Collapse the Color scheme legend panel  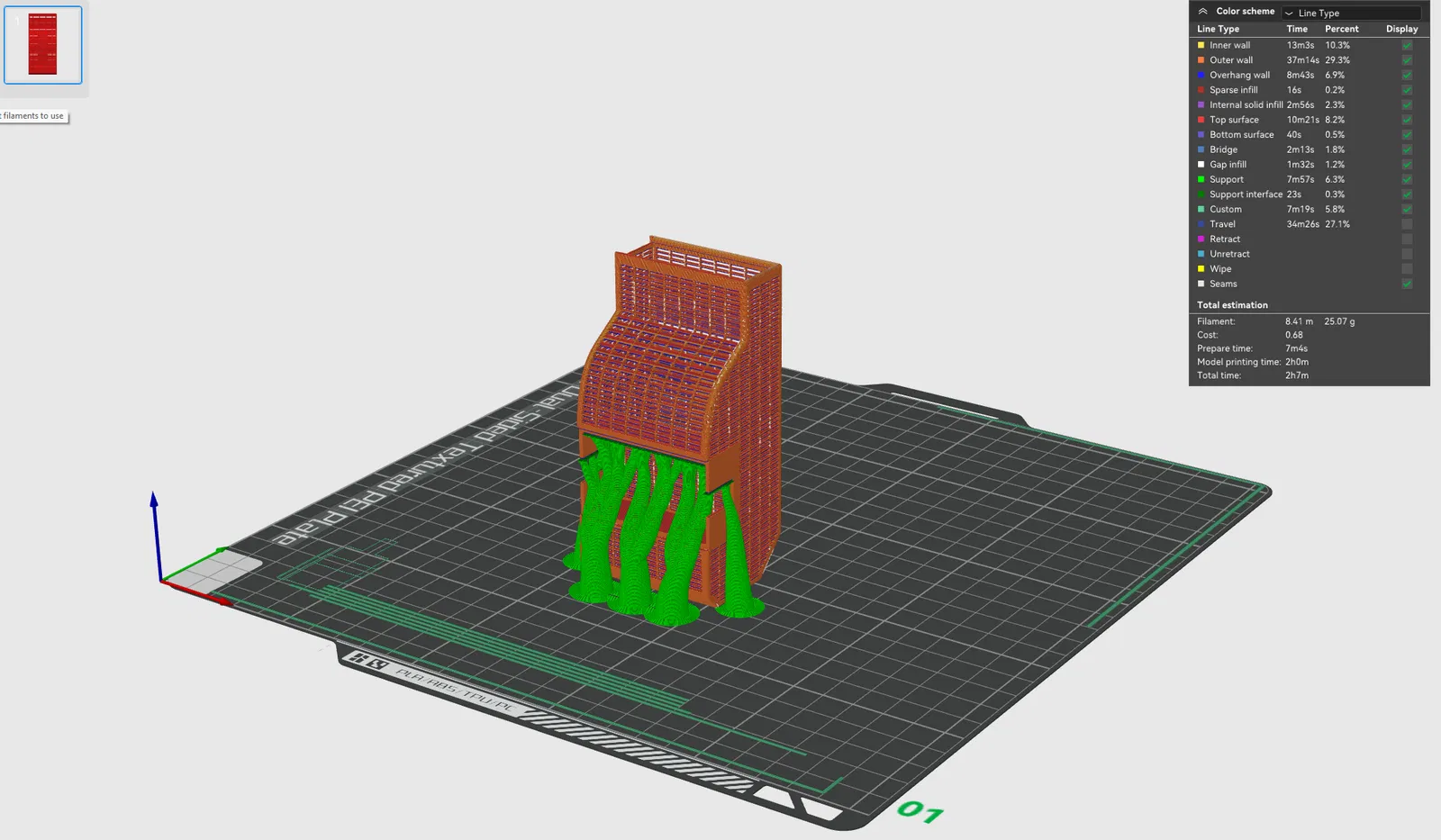1202,12
